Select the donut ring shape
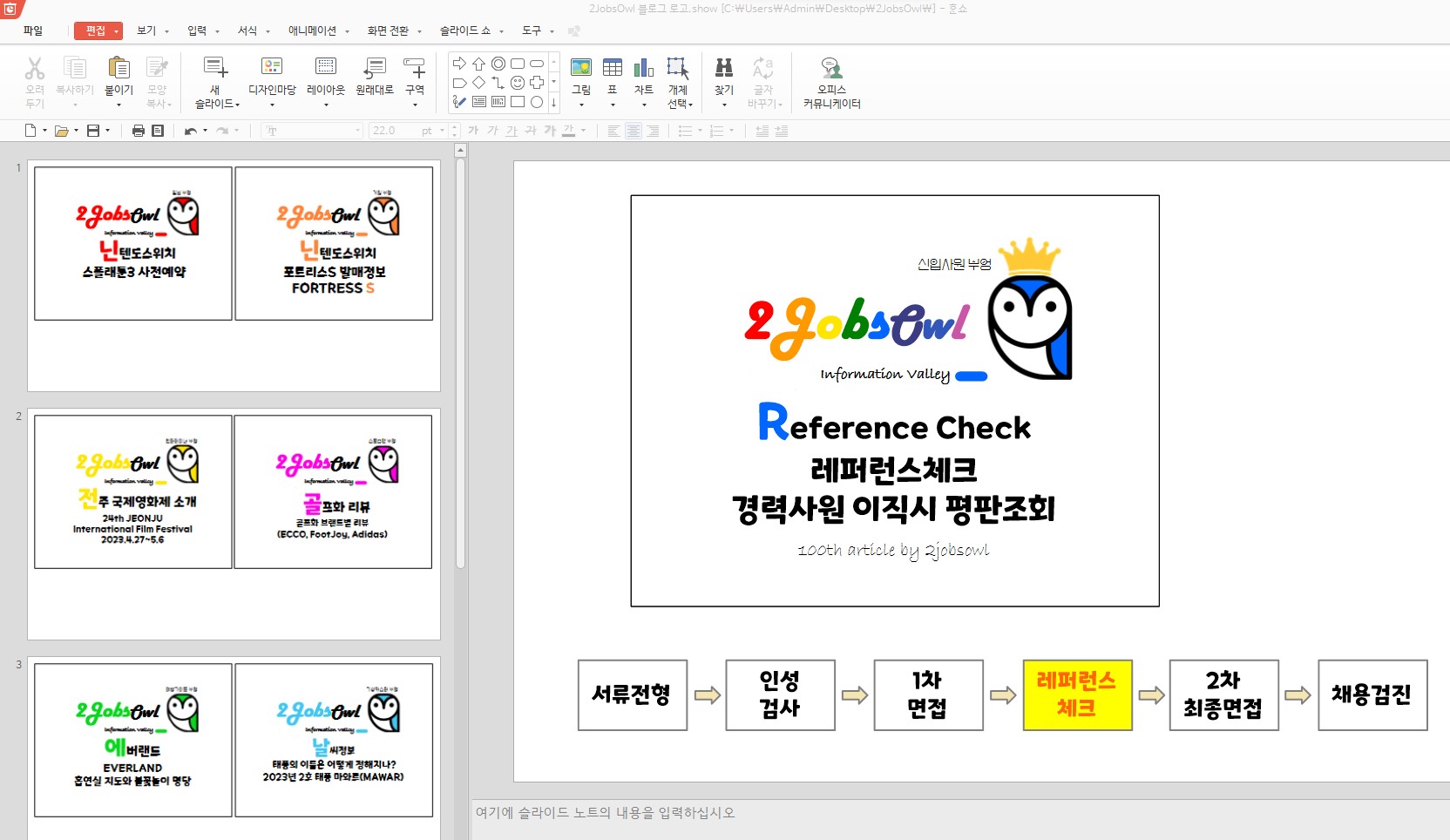The width and height of the screenshot is (1450, 840). click(x=498, y=64)
